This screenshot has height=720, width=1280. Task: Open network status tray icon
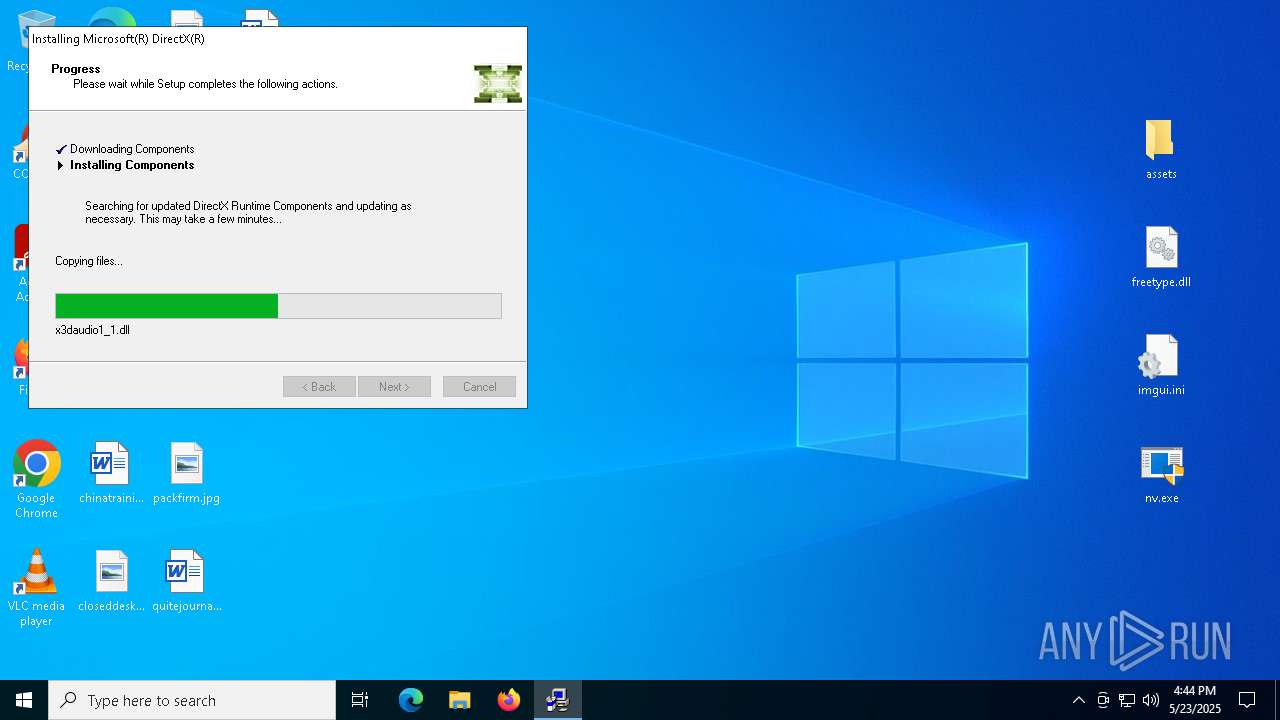click(1127, 700)
